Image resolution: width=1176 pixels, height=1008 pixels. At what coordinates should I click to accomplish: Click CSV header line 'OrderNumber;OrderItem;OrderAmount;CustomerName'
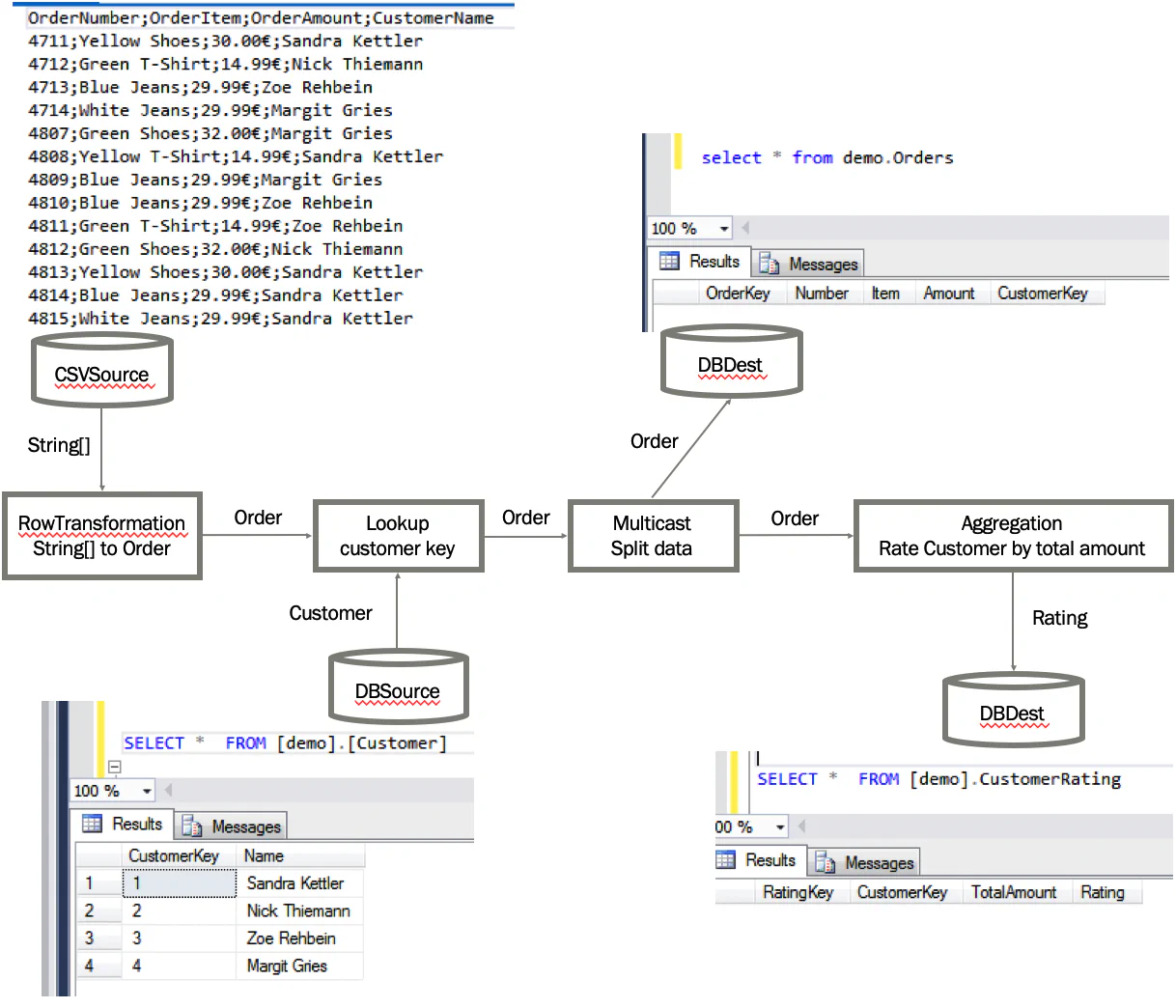point(261,17)
